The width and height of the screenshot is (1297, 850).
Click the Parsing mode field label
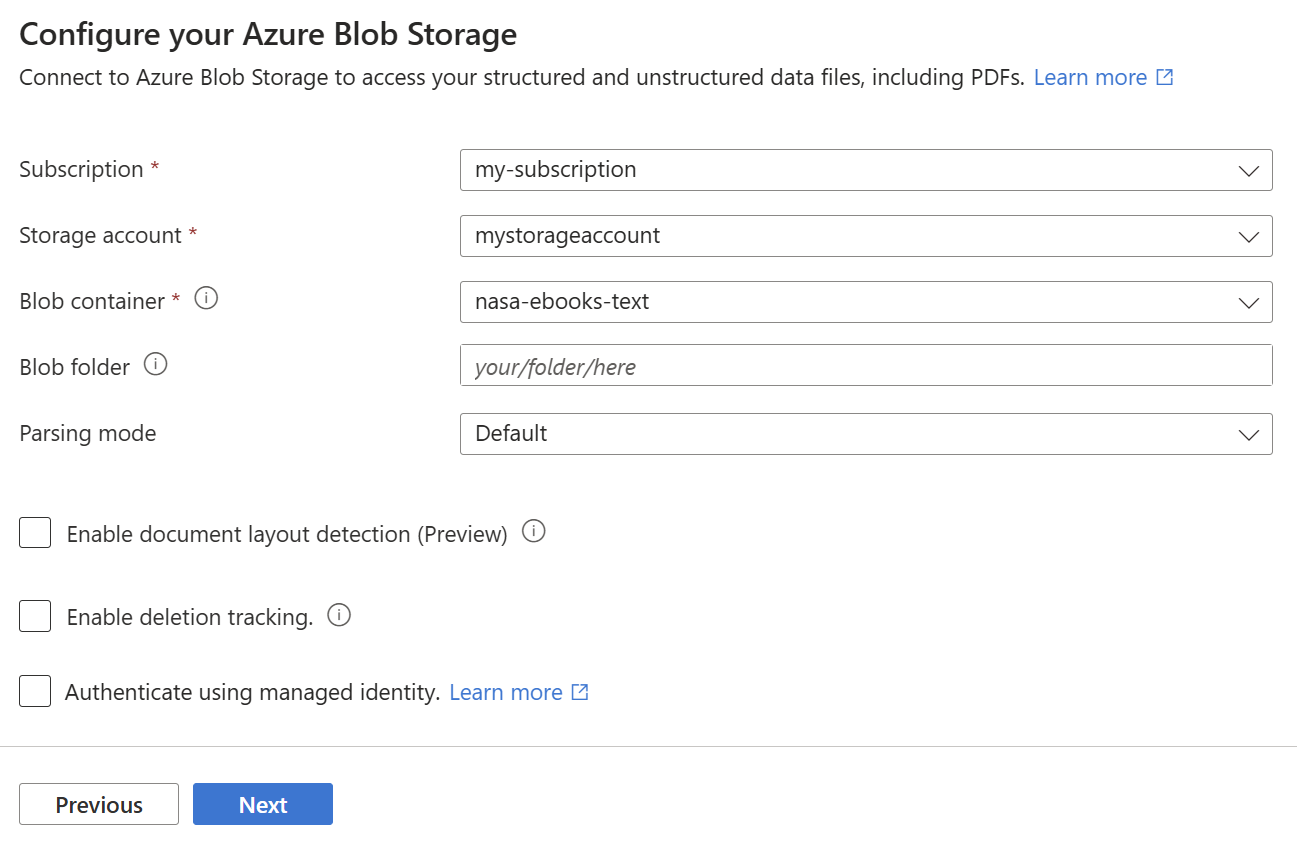pos(88,433)
